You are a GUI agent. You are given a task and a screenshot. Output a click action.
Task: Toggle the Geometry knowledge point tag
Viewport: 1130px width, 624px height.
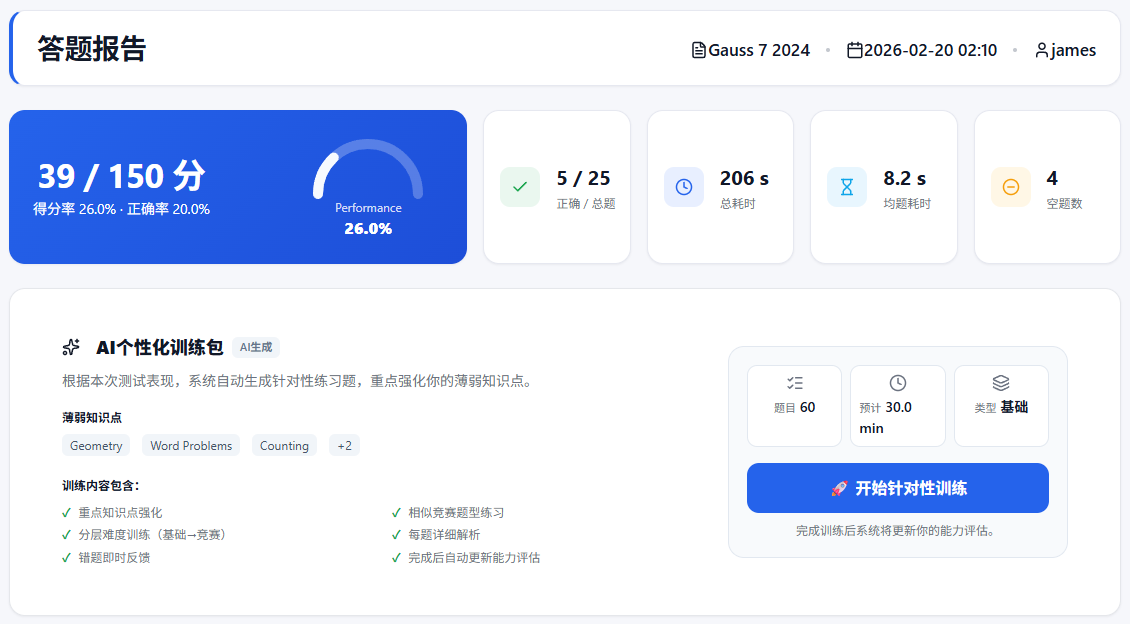point(95,445)
